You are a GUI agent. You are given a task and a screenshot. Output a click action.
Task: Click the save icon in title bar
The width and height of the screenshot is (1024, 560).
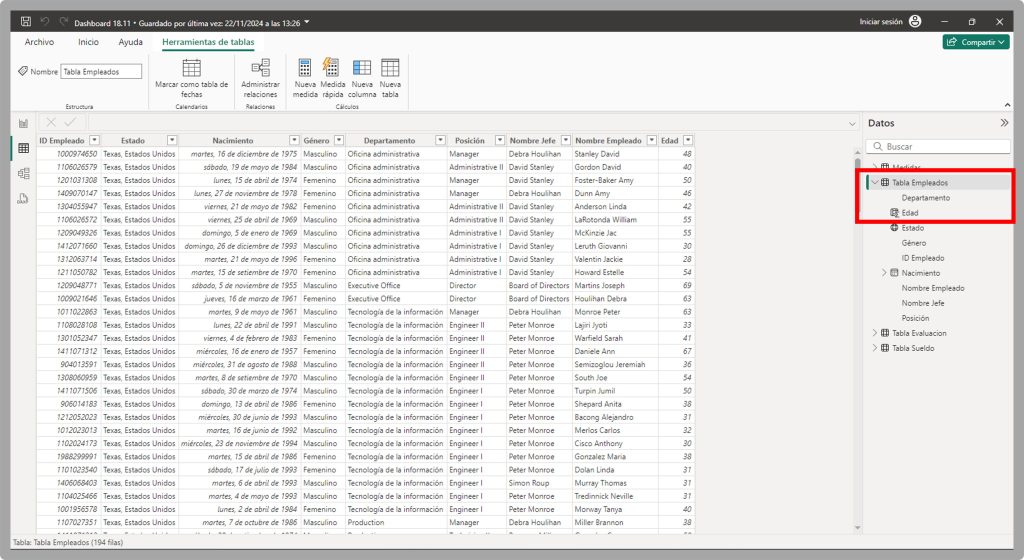[x=26, y=21]
